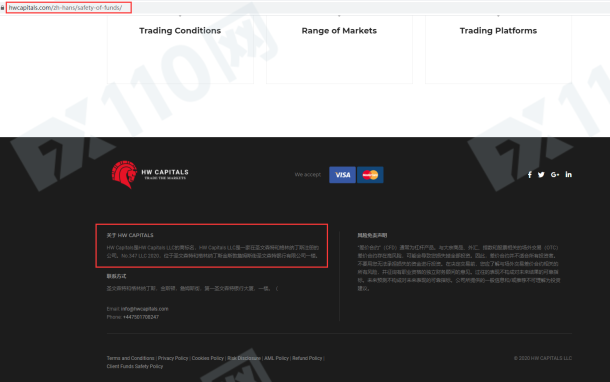Click the '联系方式' contact heading
The image size is (610, 382).
point(116,276)
